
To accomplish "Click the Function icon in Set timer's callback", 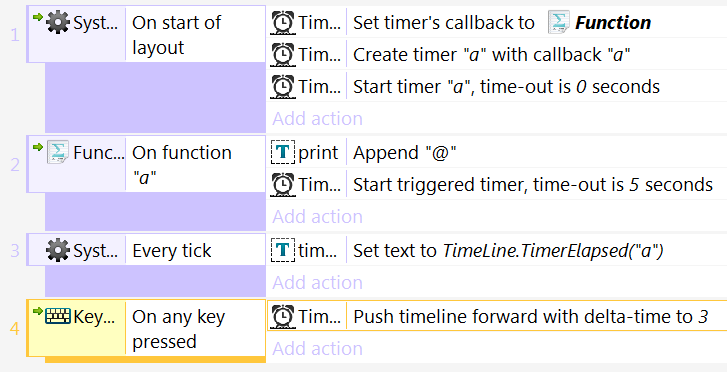I will click(x=559, y=22).
